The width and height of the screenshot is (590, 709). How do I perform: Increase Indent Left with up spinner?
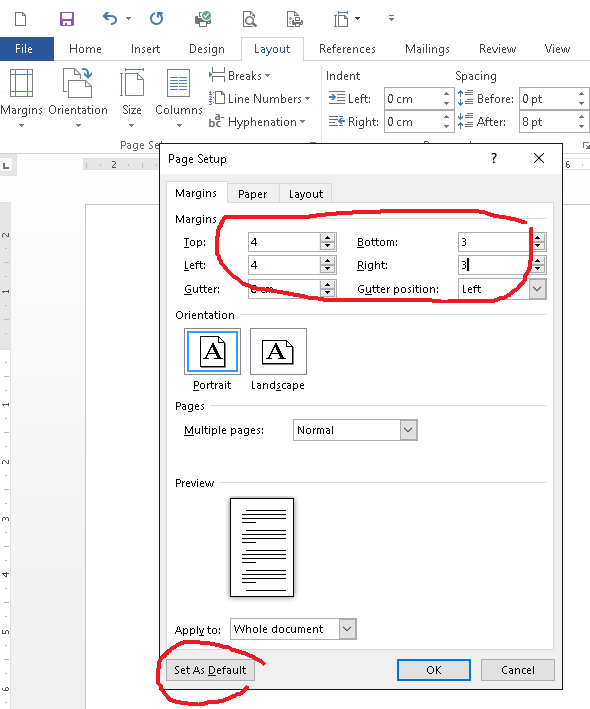pos(447,94)
